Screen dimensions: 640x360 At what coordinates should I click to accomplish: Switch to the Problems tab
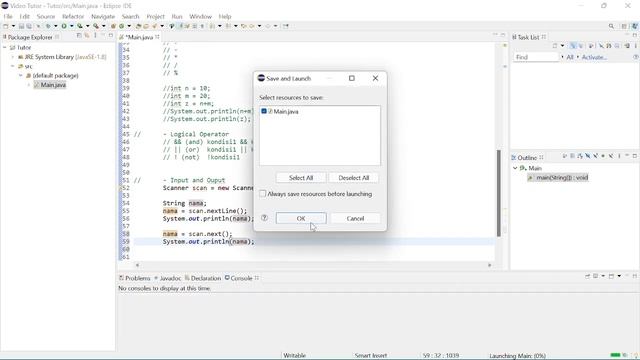point(135,278)
